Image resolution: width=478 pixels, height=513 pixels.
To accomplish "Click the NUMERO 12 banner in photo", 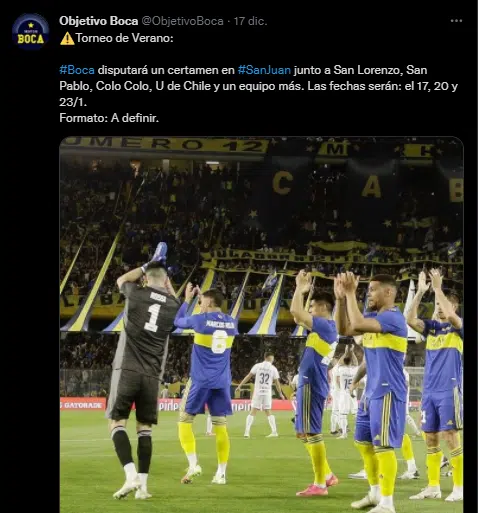I will click(165, 144).
